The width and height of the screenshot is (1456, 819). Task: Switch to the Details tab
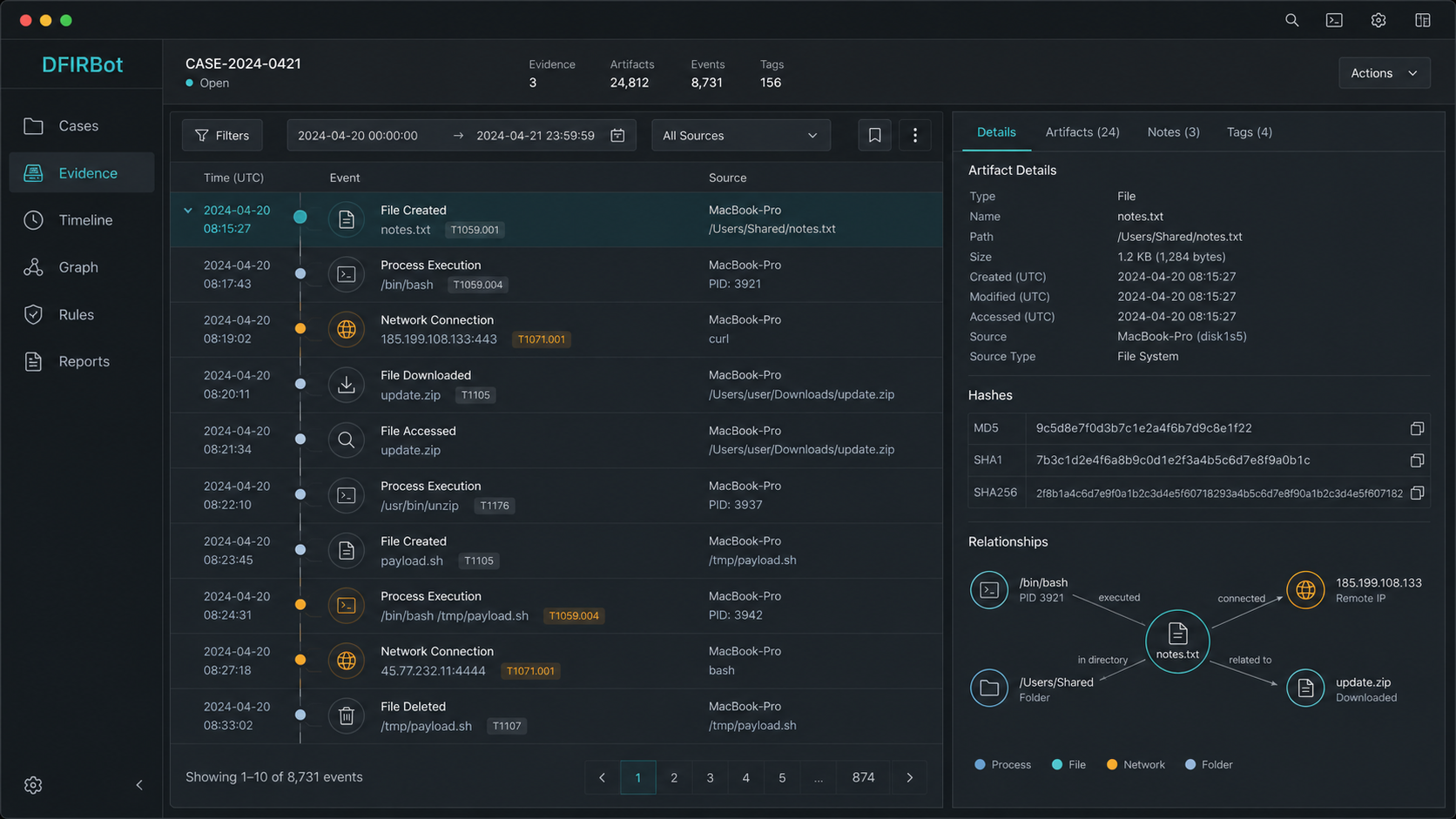[x=996, y=132]
